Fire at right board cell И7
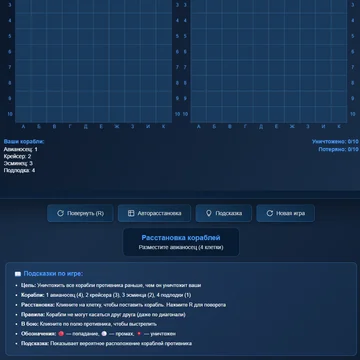 click(x=324, y=67)
